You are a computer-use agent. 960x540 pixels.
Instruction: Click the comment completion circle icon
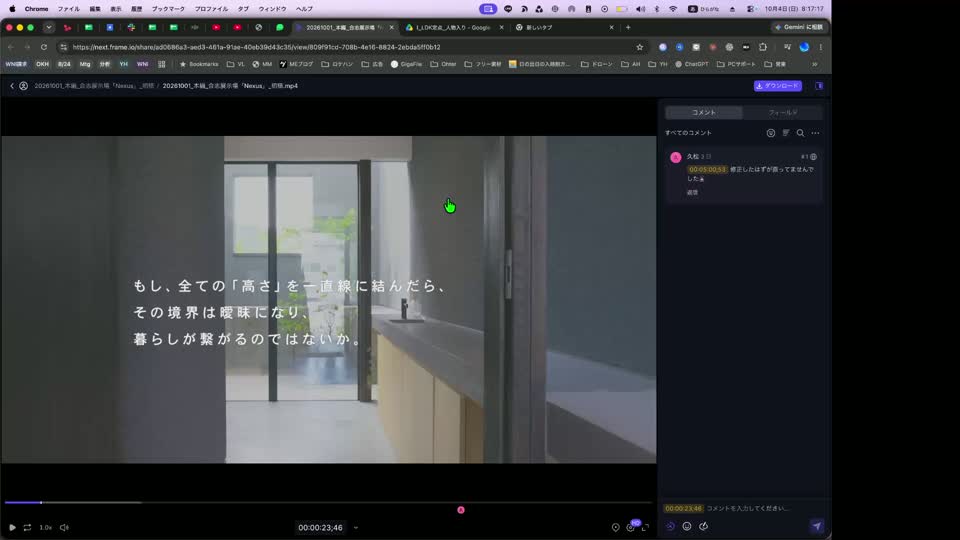tap(814, 157)
